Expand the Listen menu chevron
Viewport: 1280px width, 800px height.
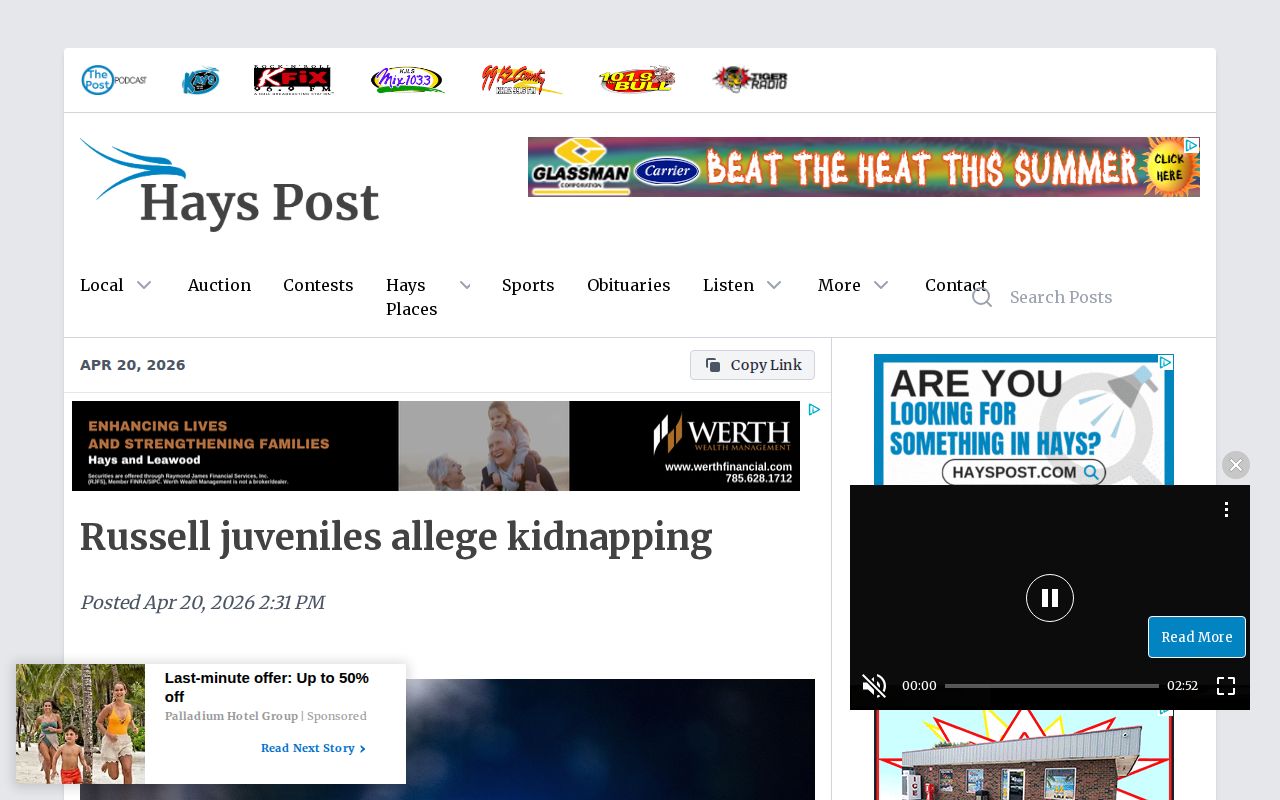(774, 286)
